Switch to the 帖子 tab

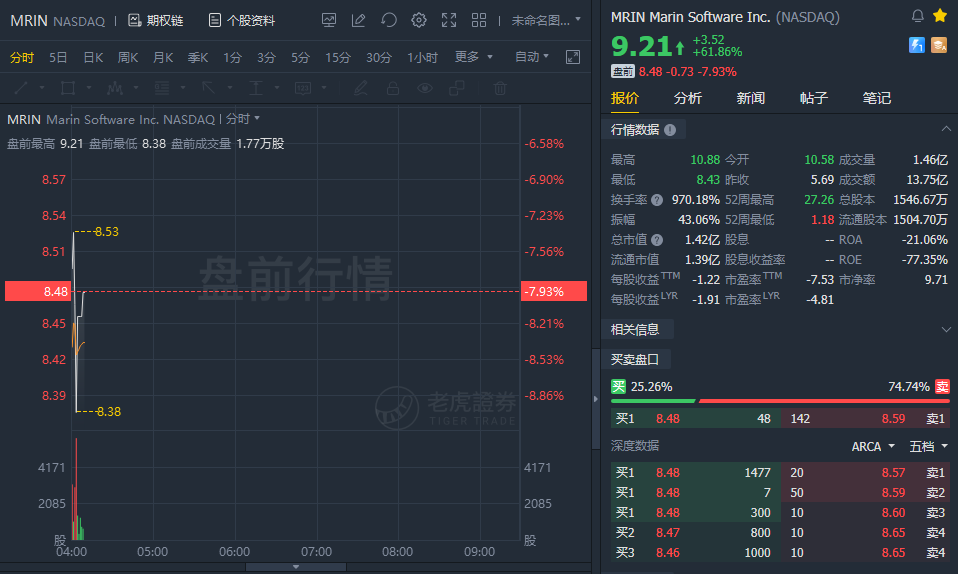point(813,98)
